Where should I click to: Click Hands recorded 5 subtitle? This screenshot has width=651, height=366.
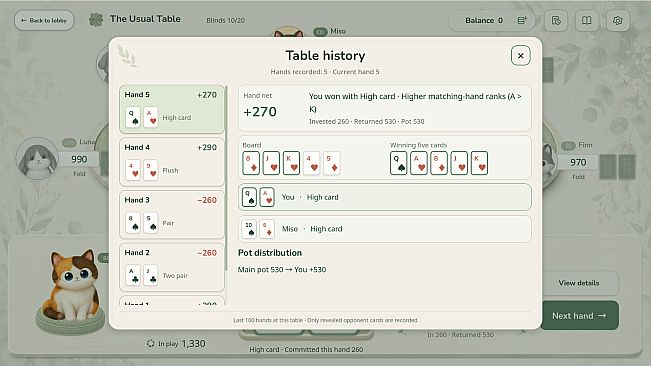(x=325, y=72)
